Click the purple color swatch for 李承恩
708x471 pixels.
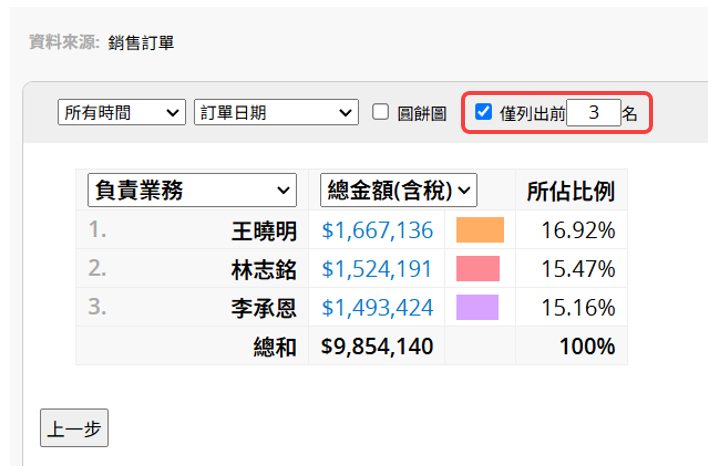480,308
